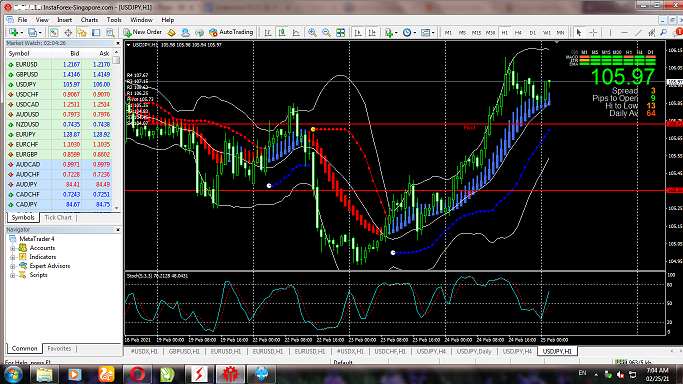Switch to the Tick Chart tab
683x384 pixels.
[58, 217]
